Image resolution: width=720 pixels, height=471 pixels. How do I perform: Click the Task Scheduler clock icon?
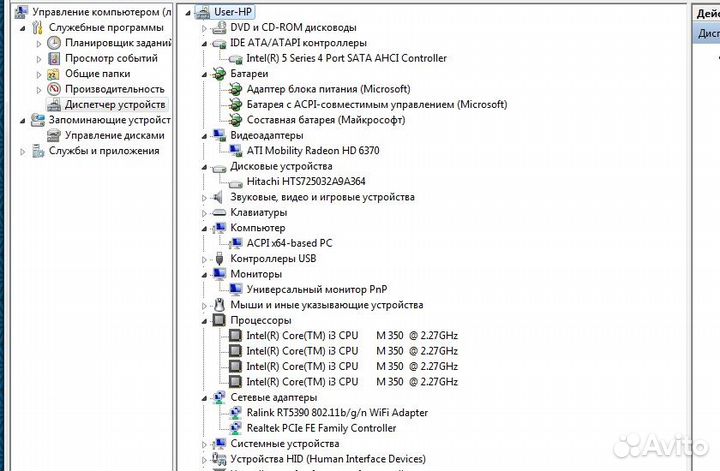click(54, 43)
